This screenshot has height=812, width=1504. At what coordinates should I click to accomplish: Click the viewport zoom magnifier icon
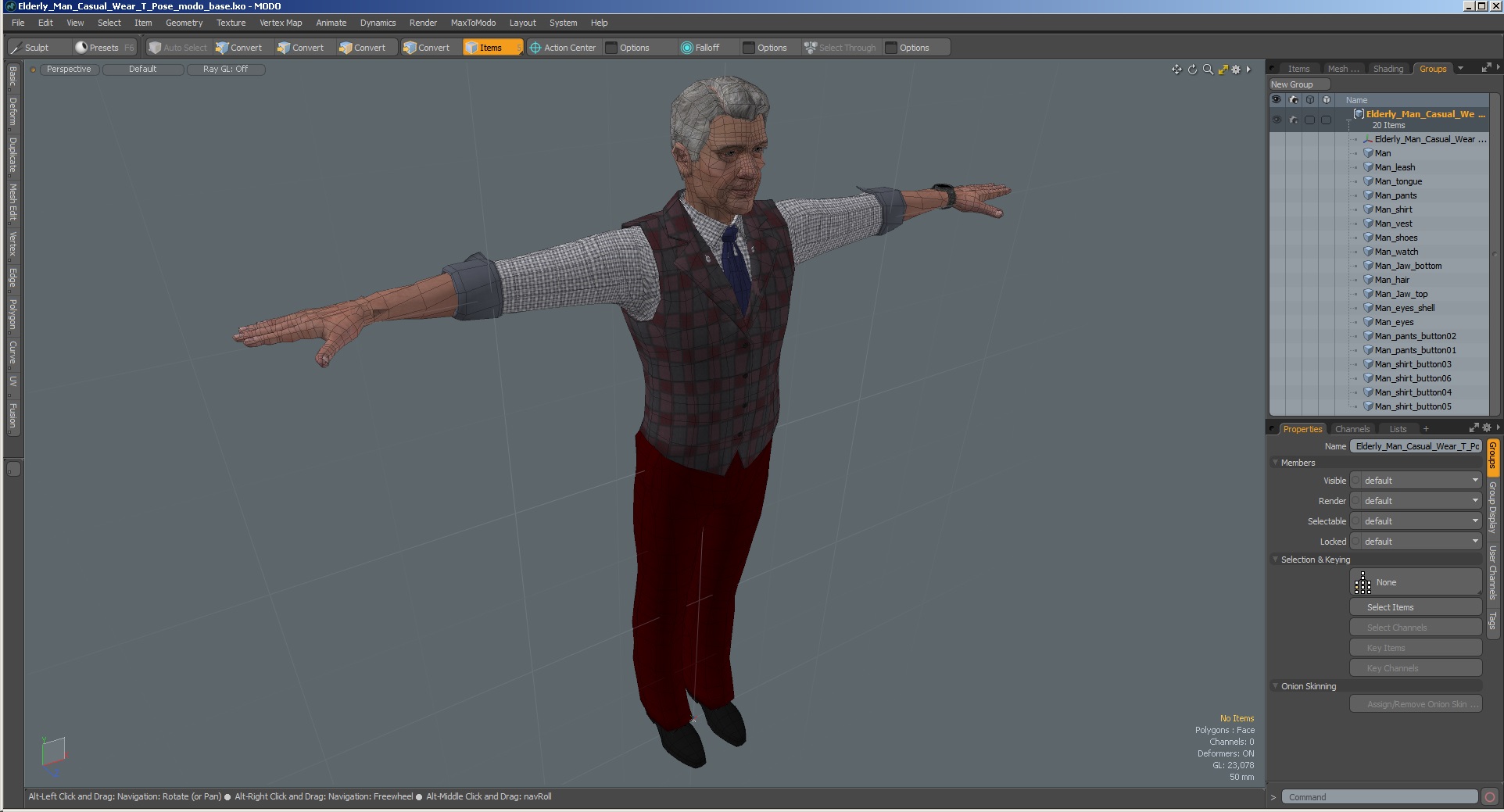1208,70
